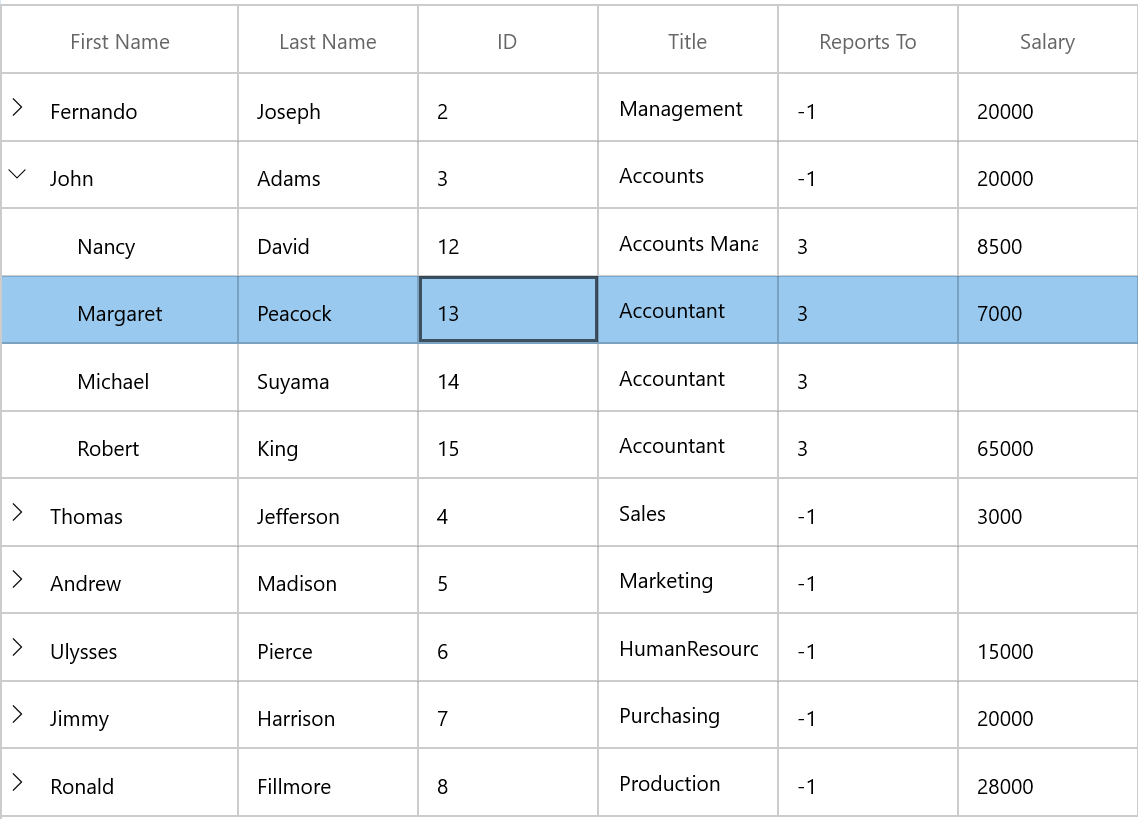Click the Title column header
The image size is (1138, 819).
688,42
